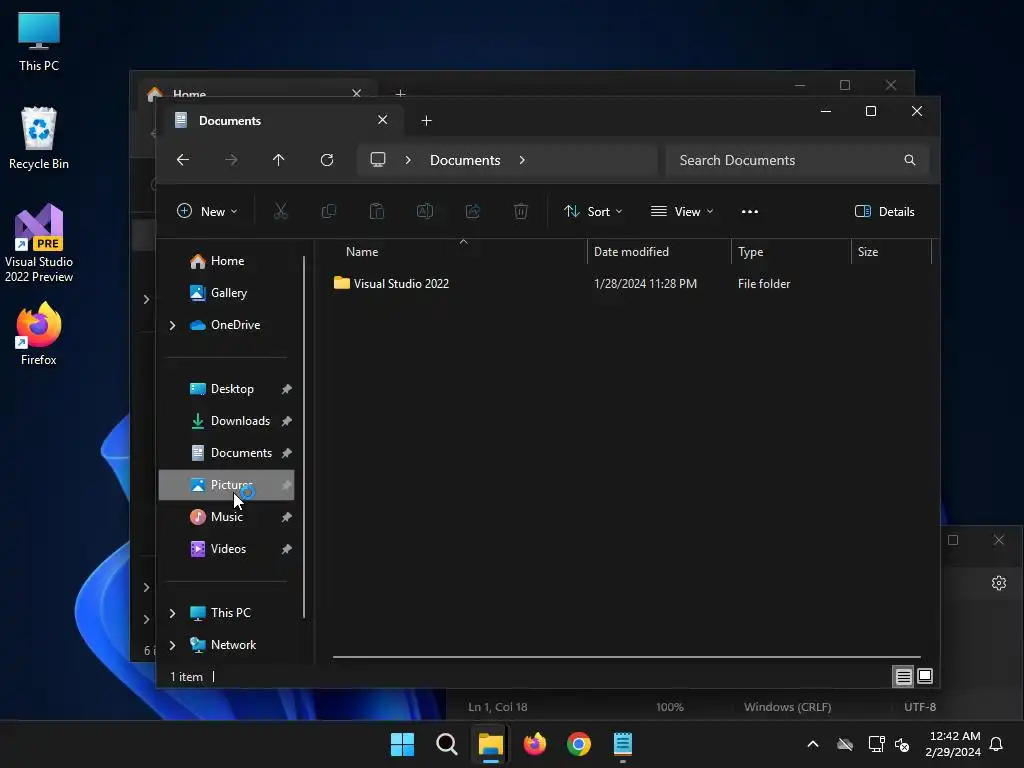Switch to details list view in status bar

coord(903,677)
